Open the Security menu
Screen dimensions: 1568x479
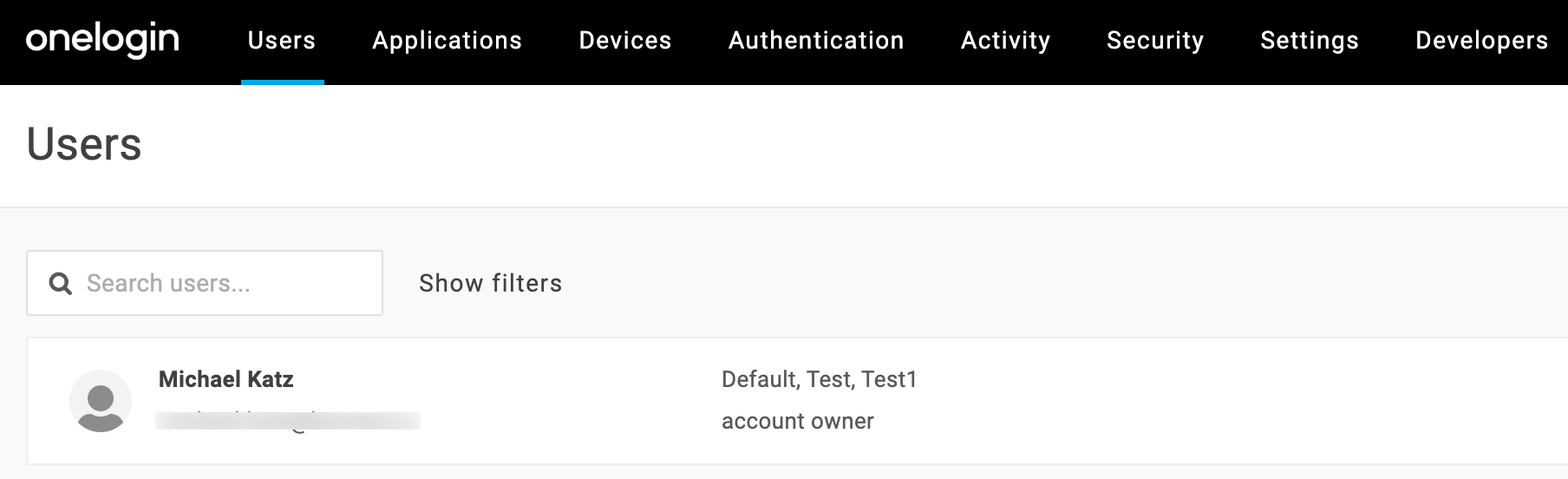point(1155,40)
